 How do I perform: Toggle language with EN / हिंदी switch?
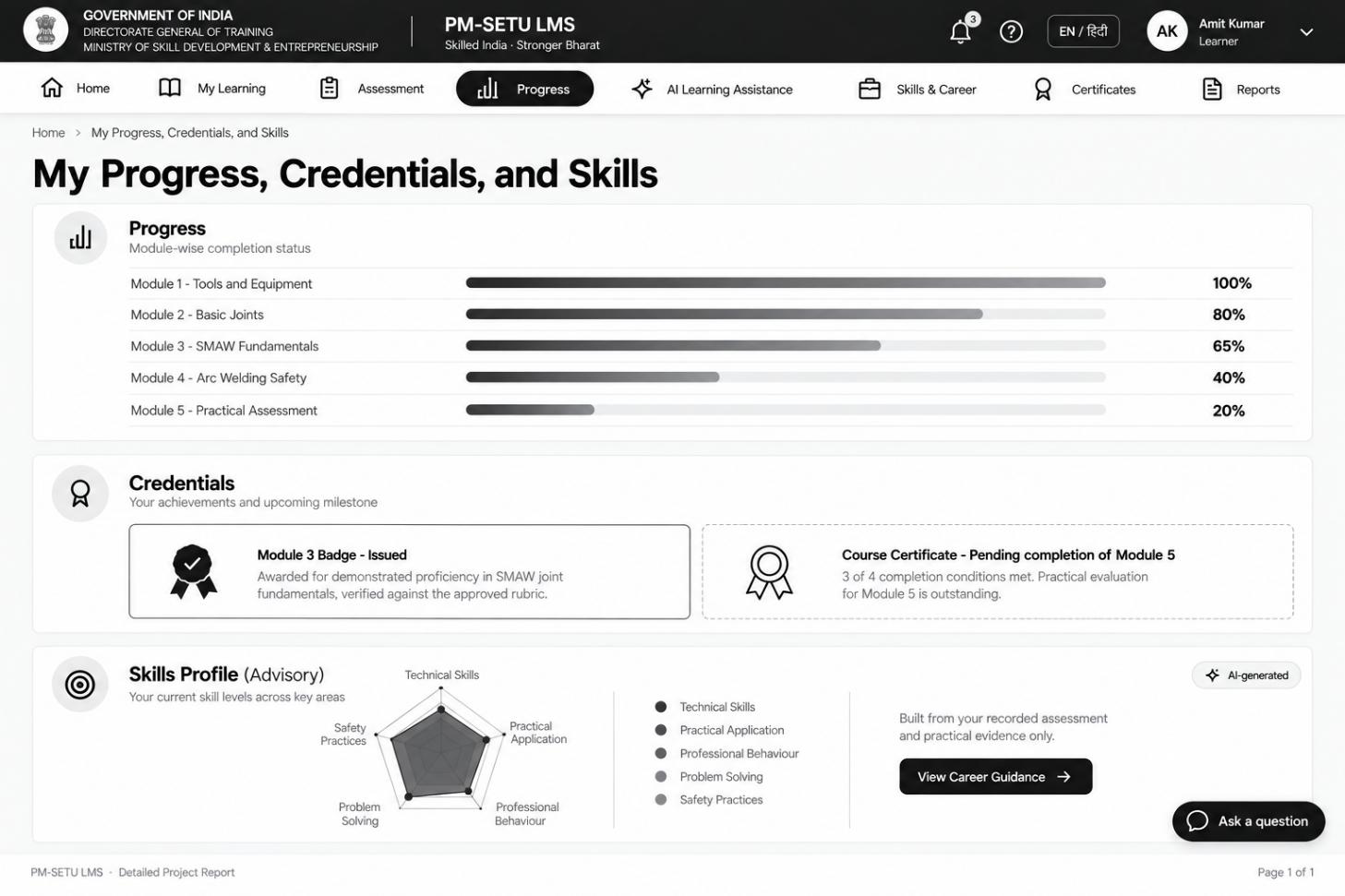(1084, 31)
